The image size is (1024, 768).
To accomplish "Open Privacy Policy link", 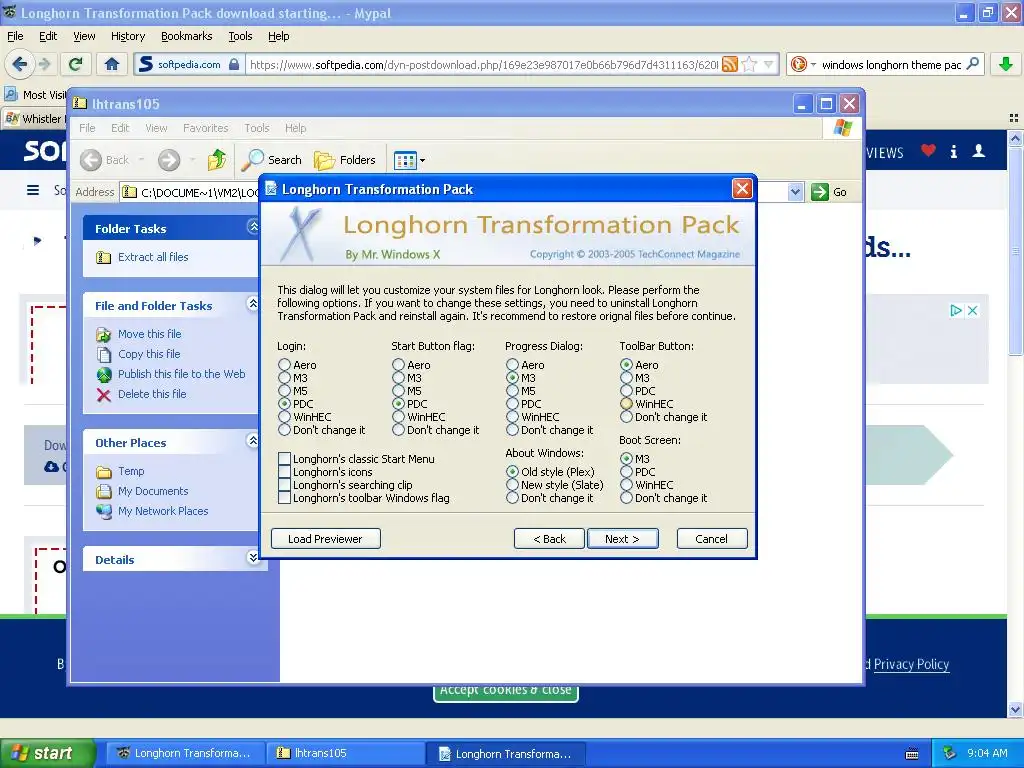I will [911, 664].
